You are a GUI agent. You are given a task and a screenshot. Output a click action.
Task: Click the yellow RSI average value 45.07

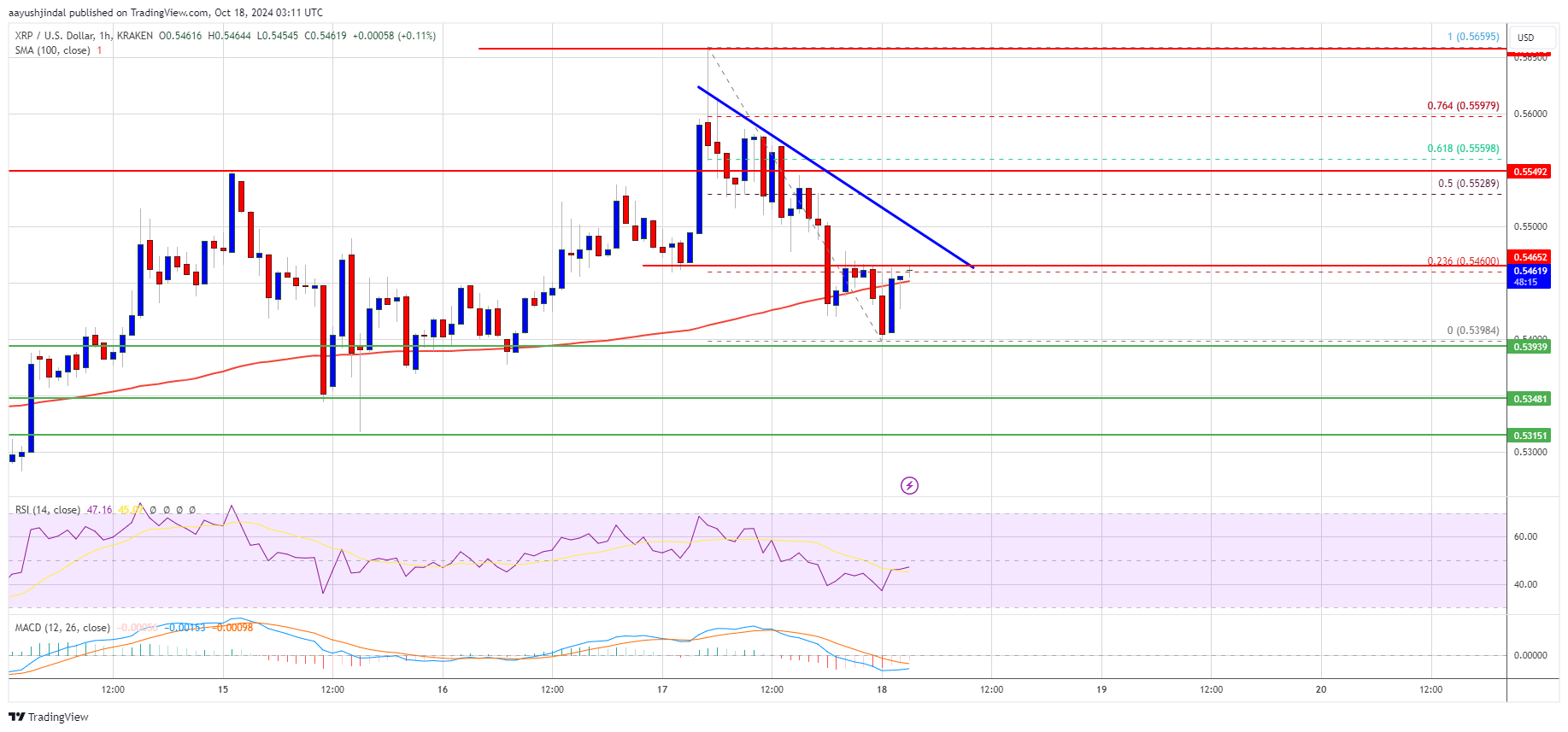[x=131, y=510]
